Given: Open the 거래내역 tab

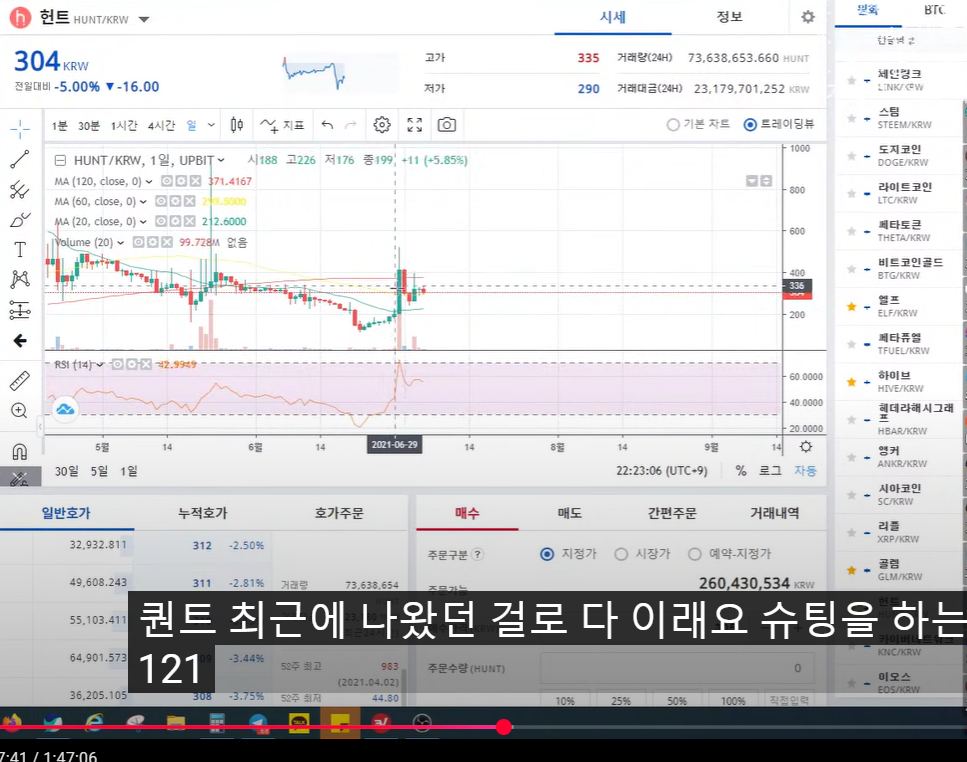Looking at the screenshot, I should tap(775, 513).
